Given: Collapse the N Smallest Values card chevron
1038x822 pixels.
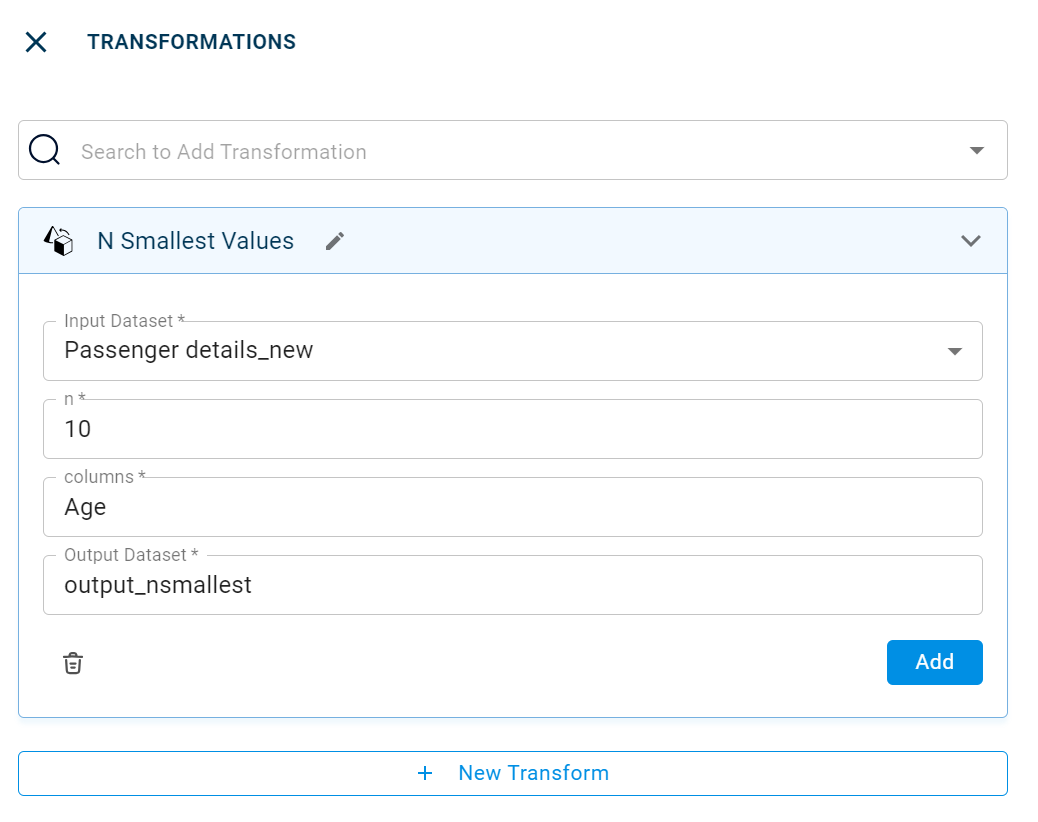Looking at the screenshot, I should 970,241.
